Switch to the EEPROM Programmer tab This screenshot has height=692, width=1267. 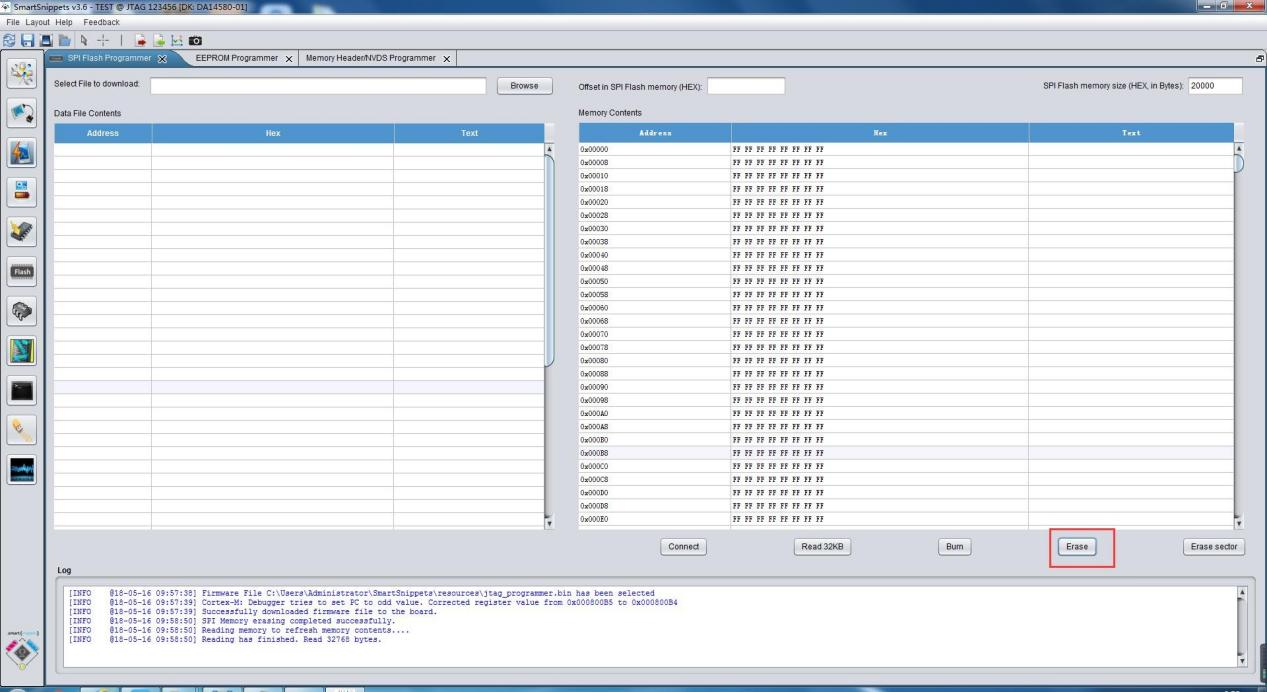236,58
